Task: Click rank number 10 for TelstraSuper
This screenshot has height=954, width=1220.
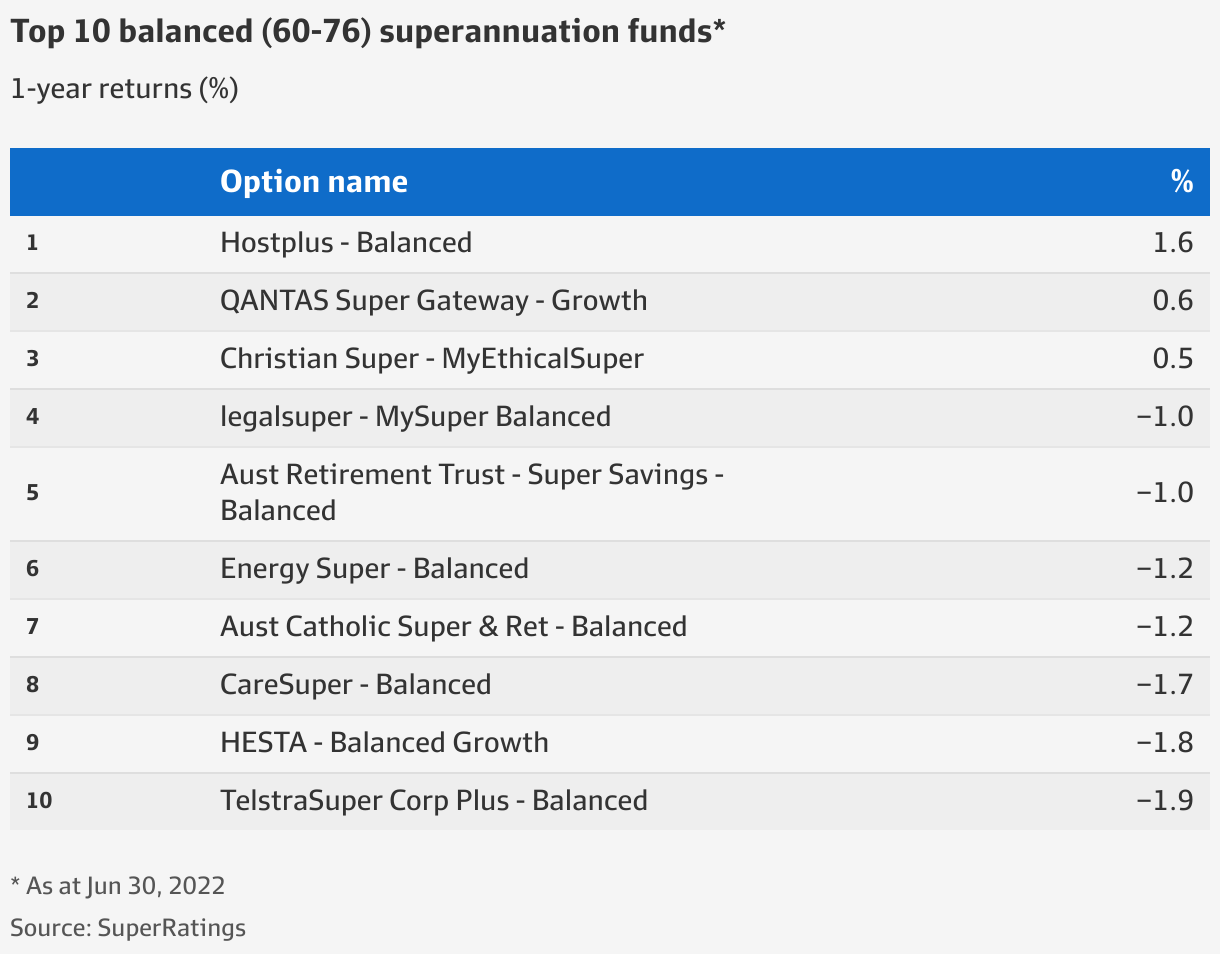Action: [x=38, y=801]
